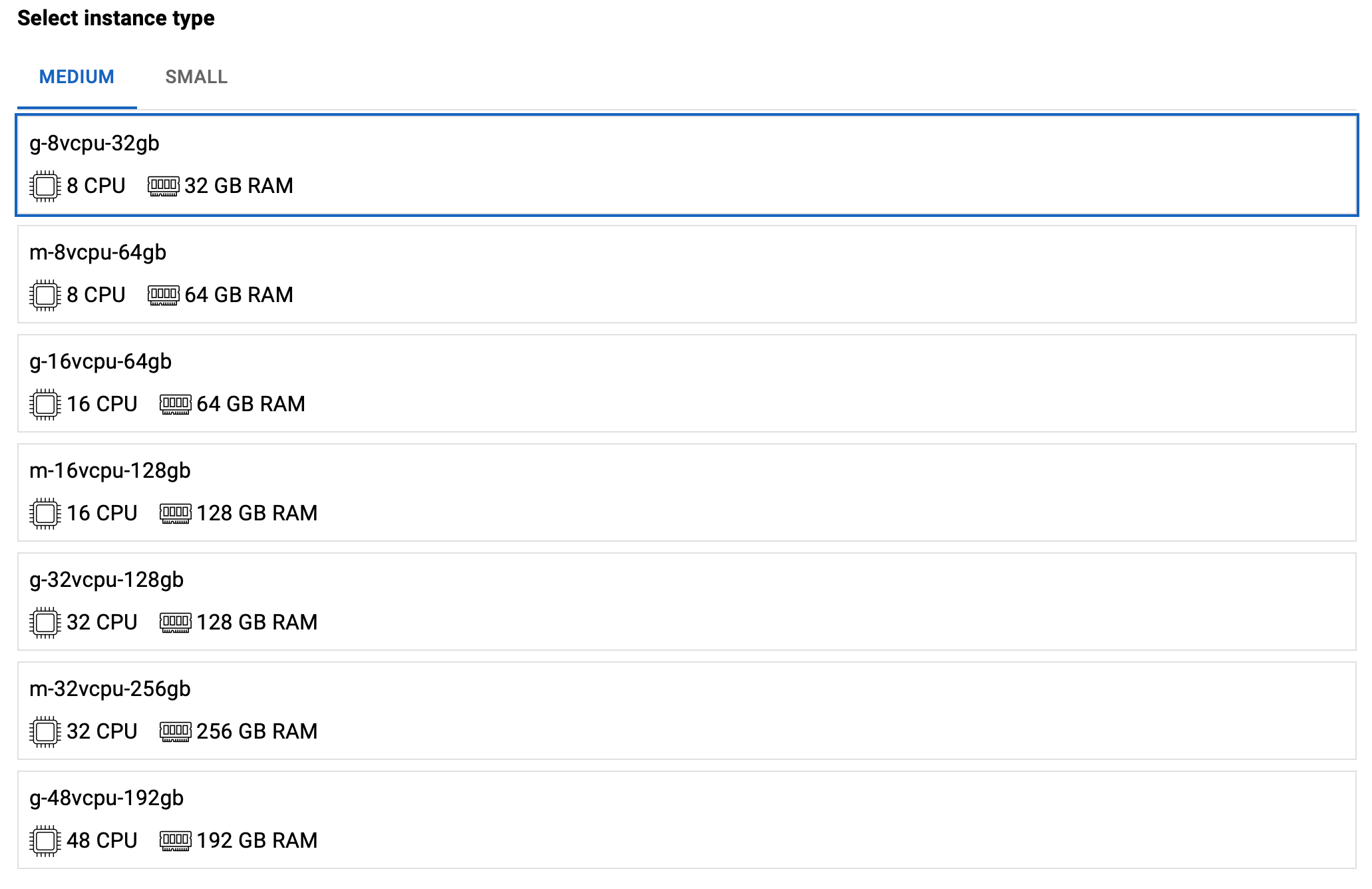Click '32 CPU' in m-32vcpu-256gb card
This screenshot has width=1372, height=889.
102,731
